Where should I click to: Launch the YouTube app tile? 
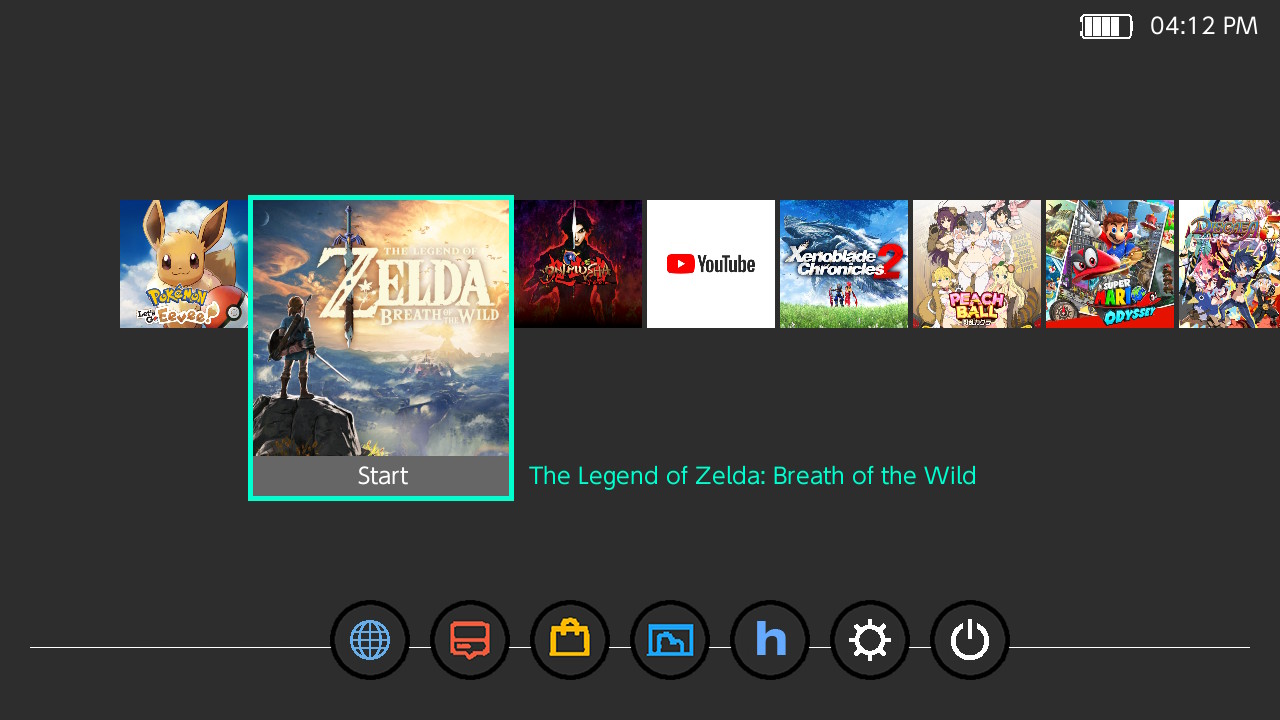coord(711,264)
